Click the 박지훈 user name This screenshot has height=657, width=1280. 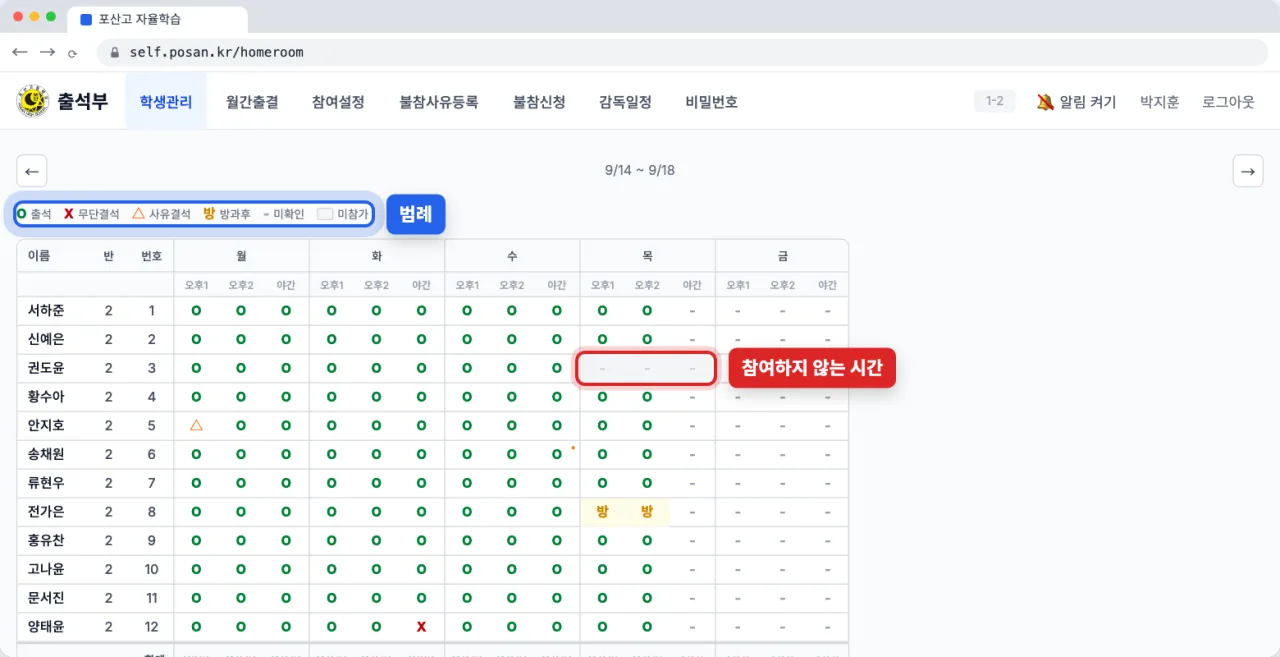pos(1160,101)
